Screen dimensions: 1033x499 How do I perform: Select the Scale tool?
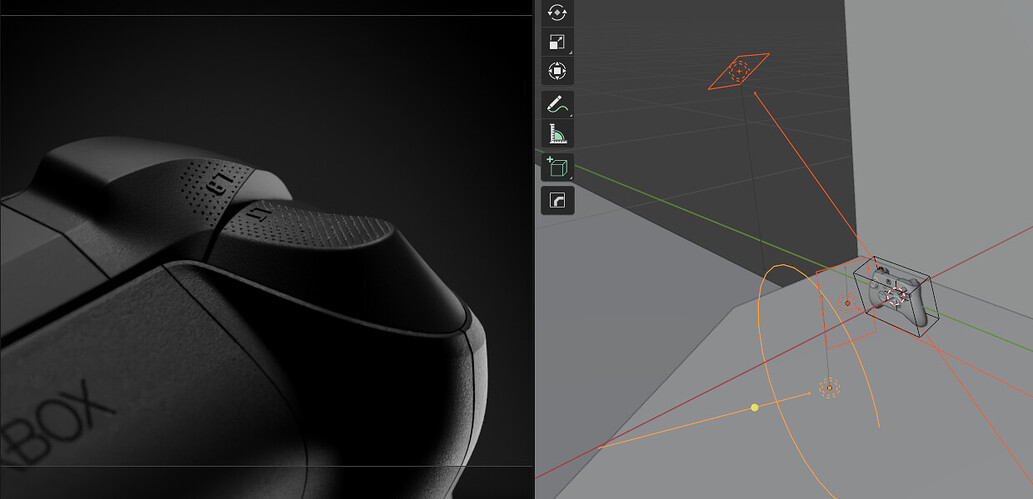coord(557,42)
